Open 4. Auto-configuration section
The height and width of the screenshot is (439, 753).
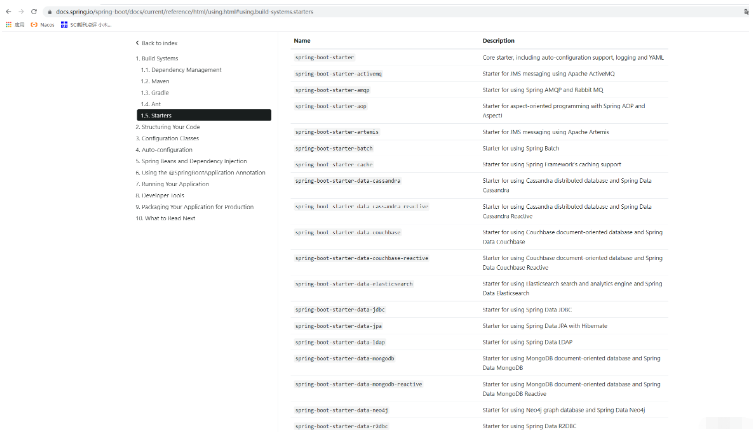164,150
